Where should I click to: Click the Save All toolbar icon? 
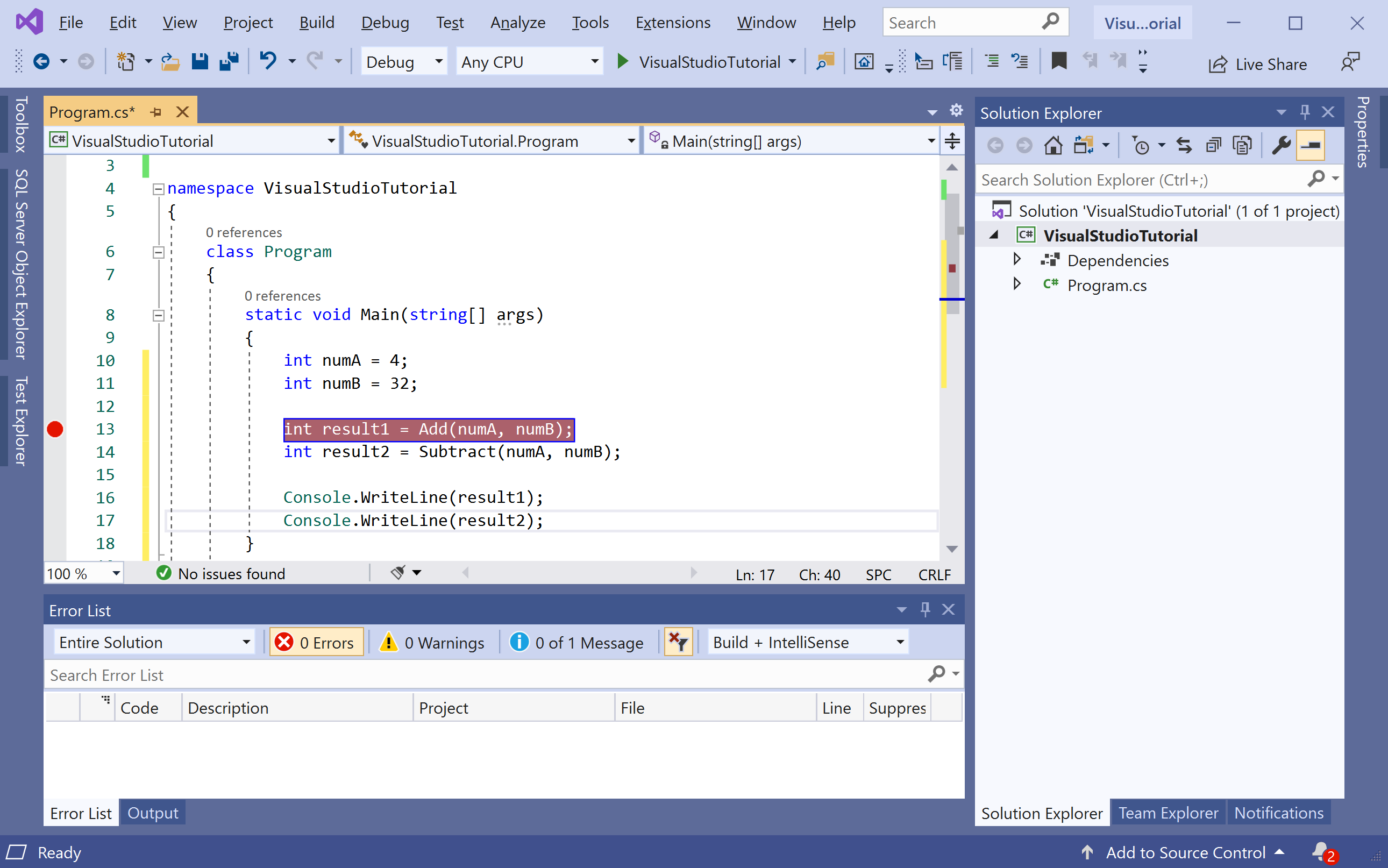click(229, 61)
